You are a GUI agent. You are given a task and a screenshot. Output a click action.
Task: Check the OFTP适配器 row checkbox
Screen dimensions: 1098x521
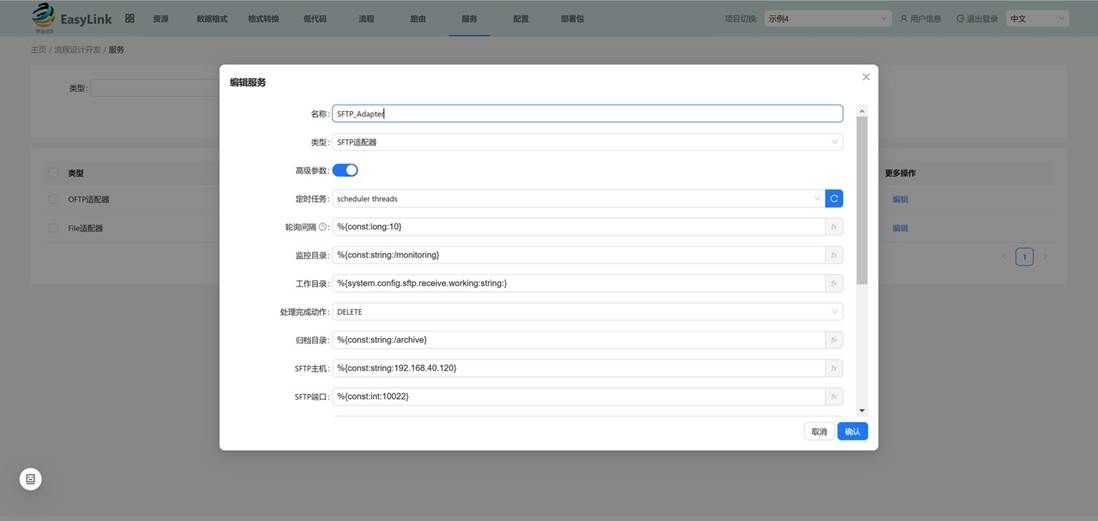click(x=53, y=200)
